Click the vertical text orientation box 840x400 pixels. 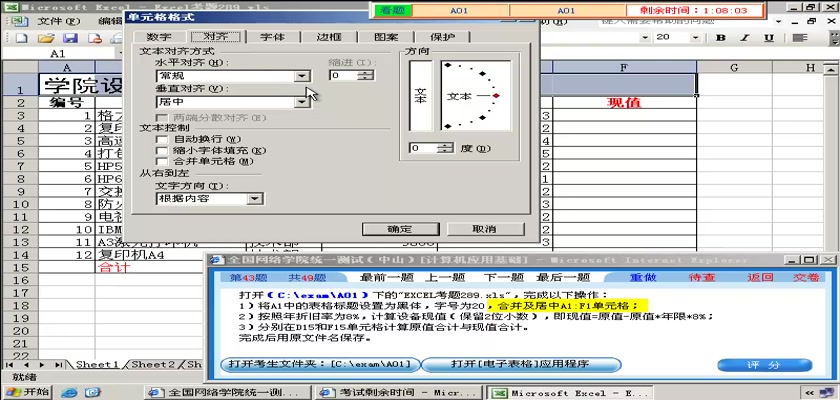pos(421,95)
